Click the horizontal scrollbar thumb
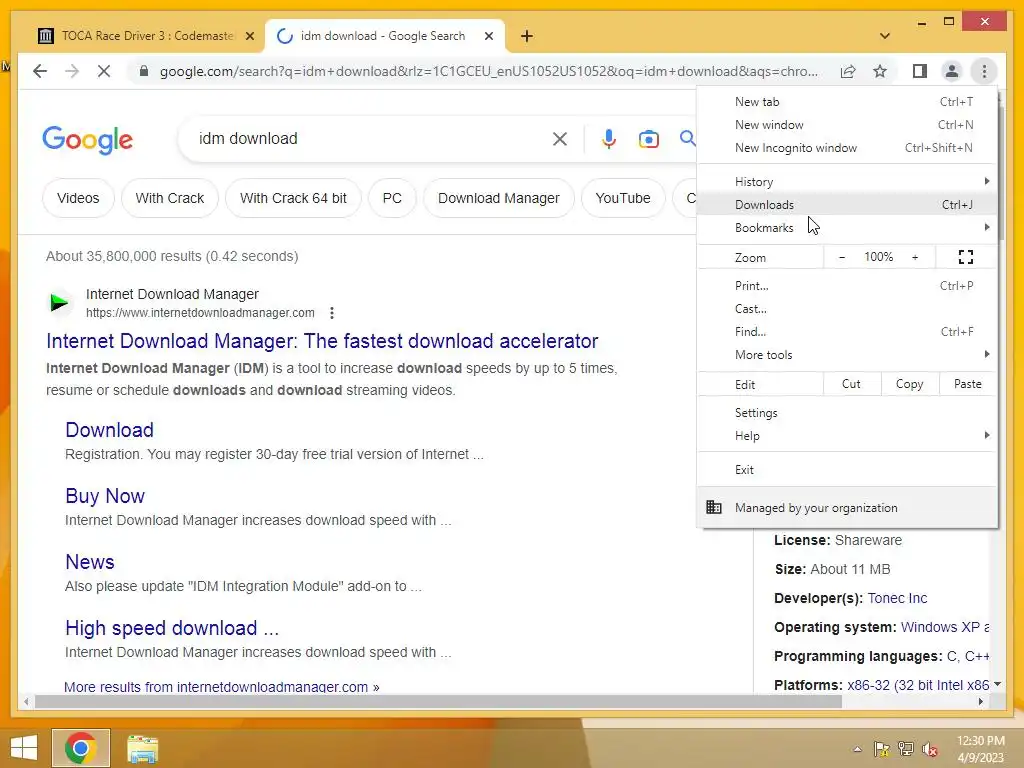This screenshot has width=1024, height=768. click(438, 702)
